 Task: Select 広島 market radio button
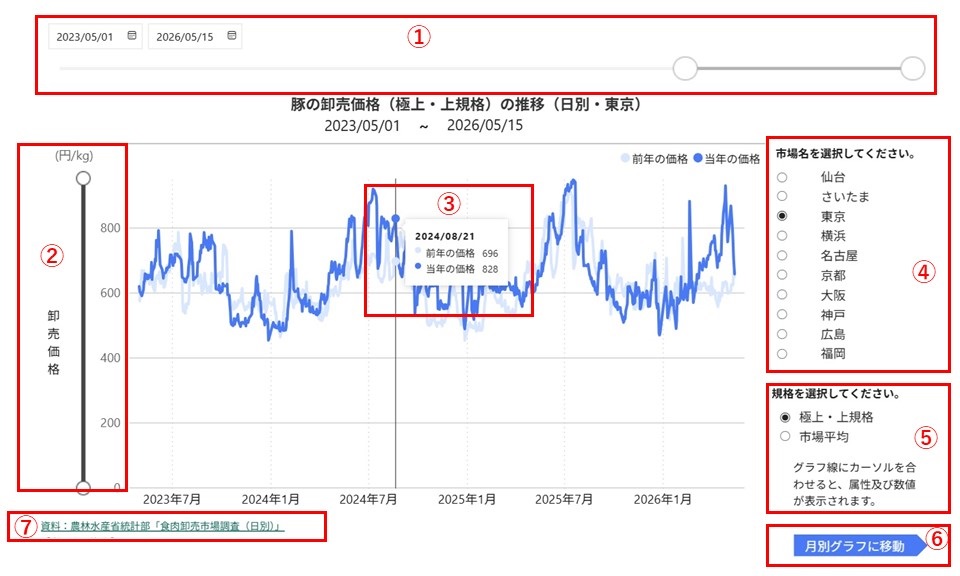click(x=782, y=334)
